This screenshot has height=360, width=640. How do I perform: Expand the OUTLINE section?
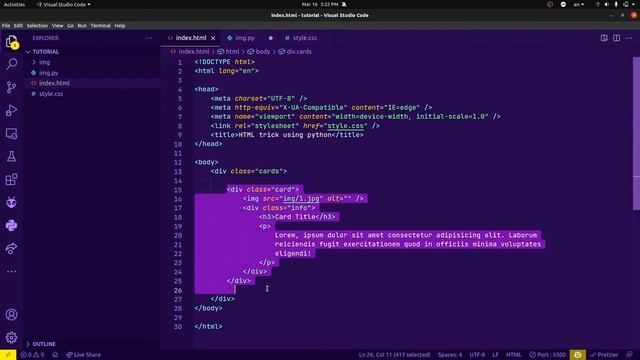[x=44, y=344]
